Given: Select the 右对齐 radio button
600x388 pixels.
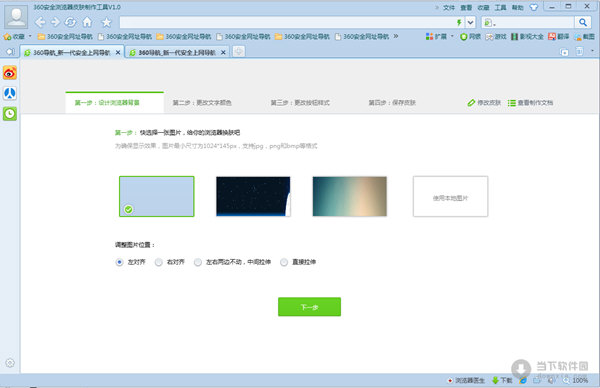Looking at the screenshot, I should [x=158, y=262].
